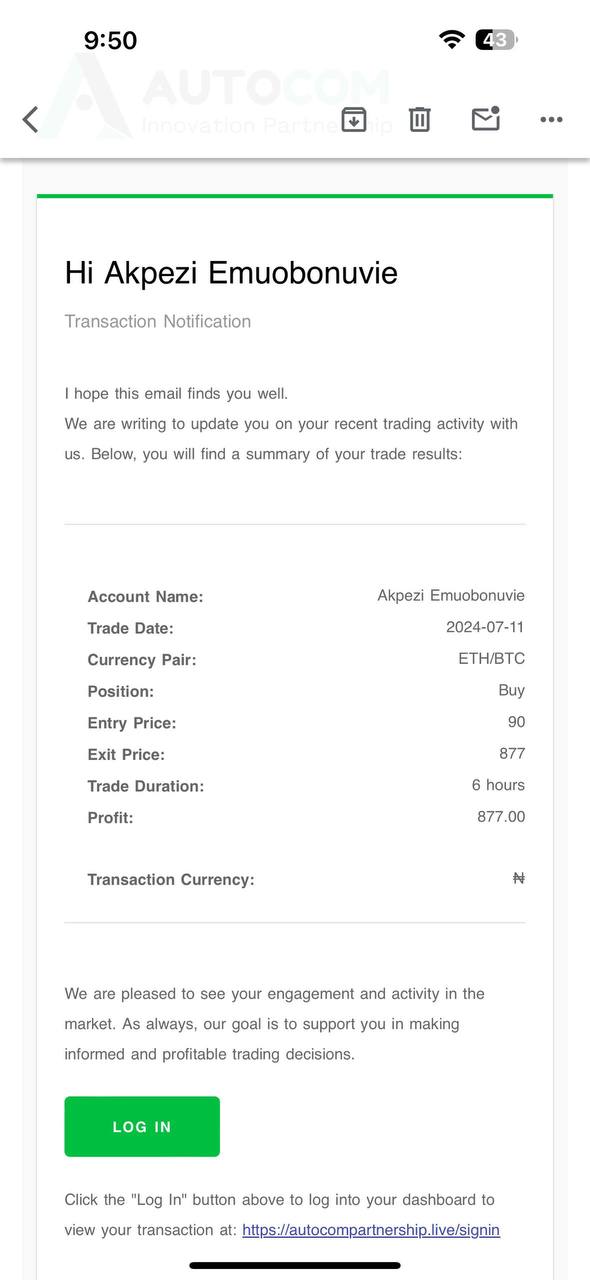Tap the Naira currency symbol
Screen dimensions: 590x1280
coord(518,878)
